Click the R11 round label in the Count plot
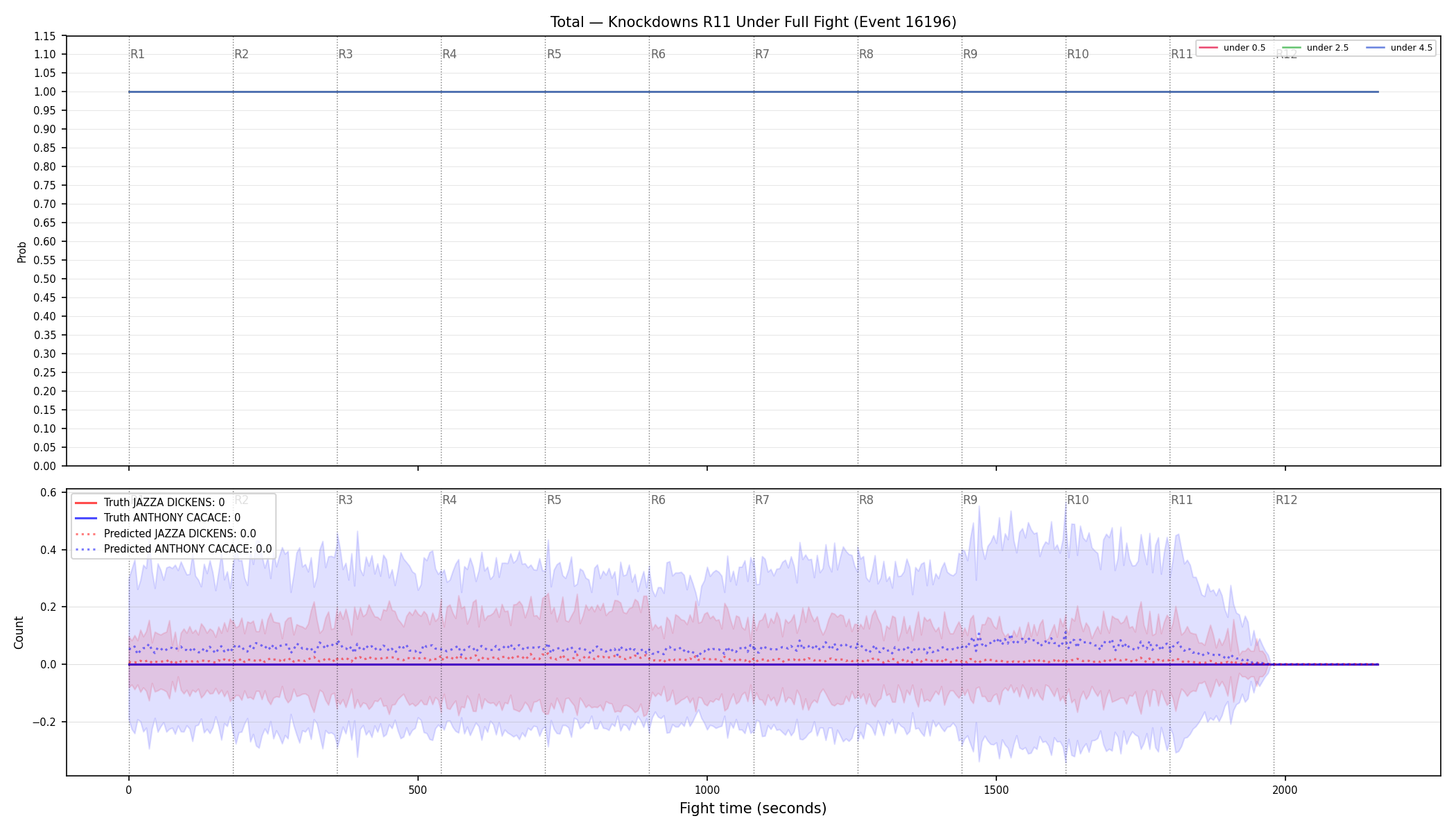Screen dimensions: 1456x832 pos(1181,500)
